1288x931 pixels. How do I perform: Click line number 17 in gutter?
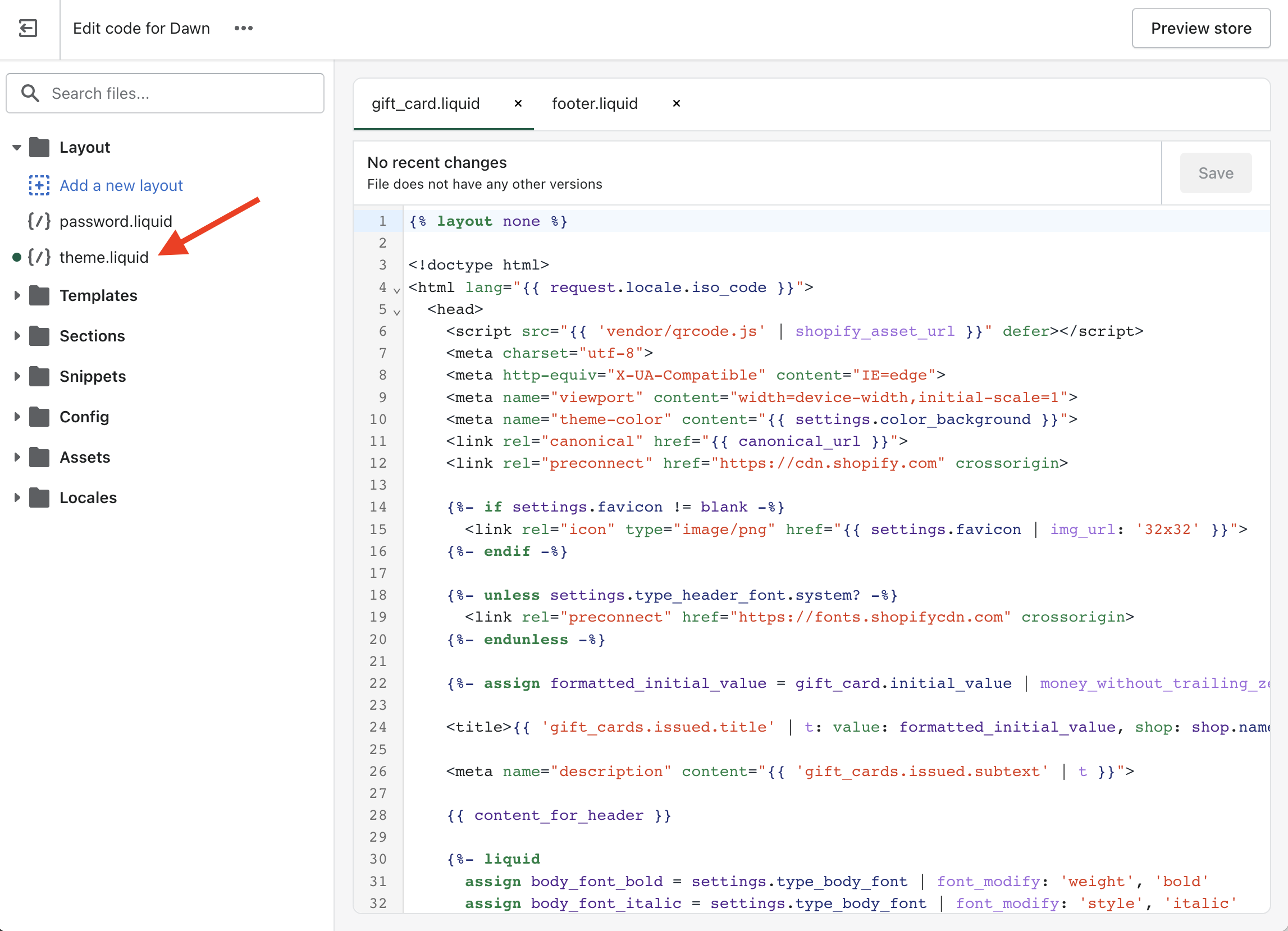(378, 573)
